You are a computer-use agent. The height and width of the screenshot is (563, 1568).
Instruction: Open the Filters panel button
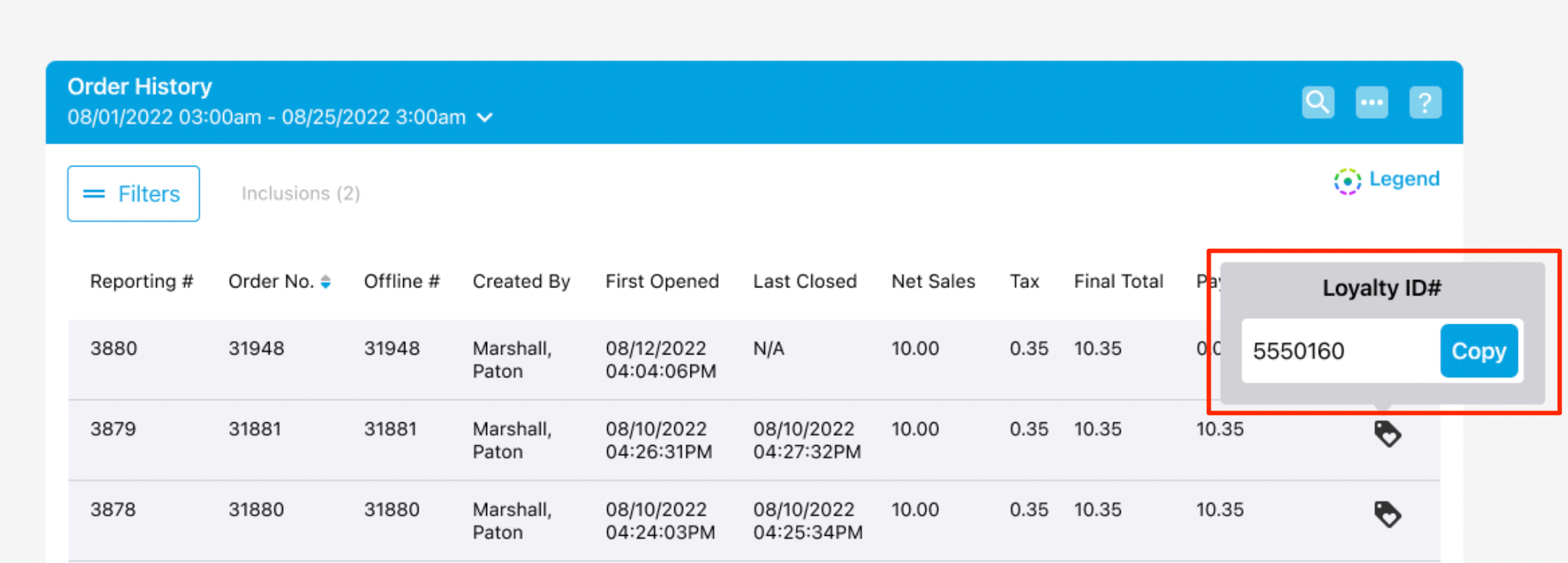coord(133,194)
